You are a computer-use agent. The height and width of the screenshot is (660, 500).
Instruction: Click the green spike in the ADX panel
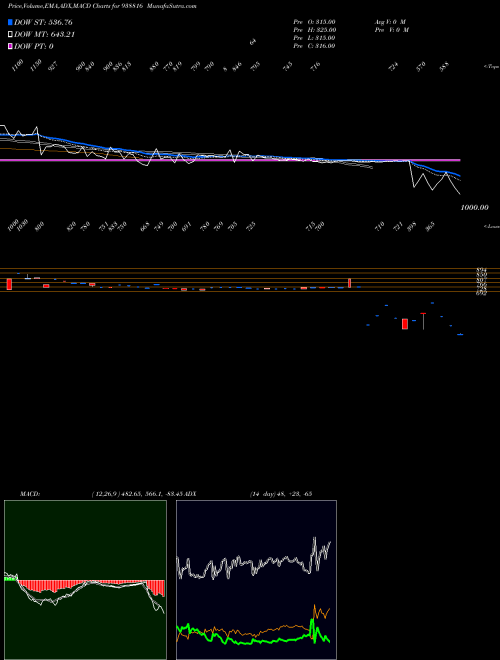pyautogui.click(x=312, y=624)
